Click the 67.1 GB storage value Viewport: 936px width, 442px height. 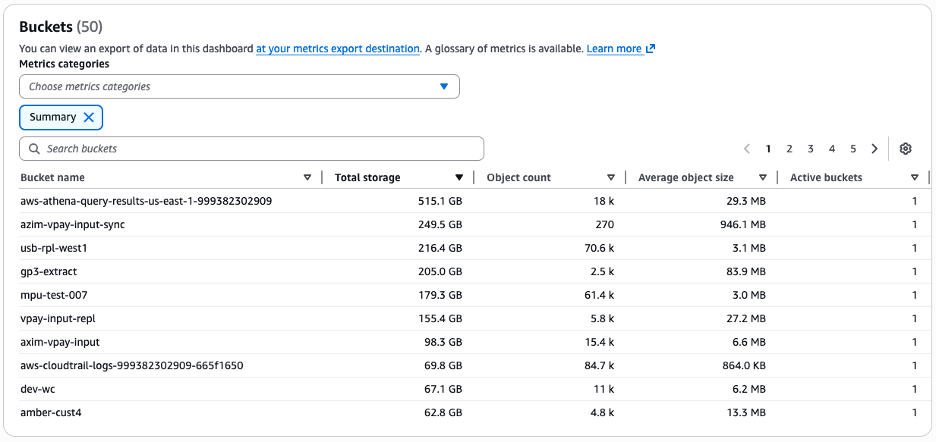pyautogui.click(x=443, y=389)
